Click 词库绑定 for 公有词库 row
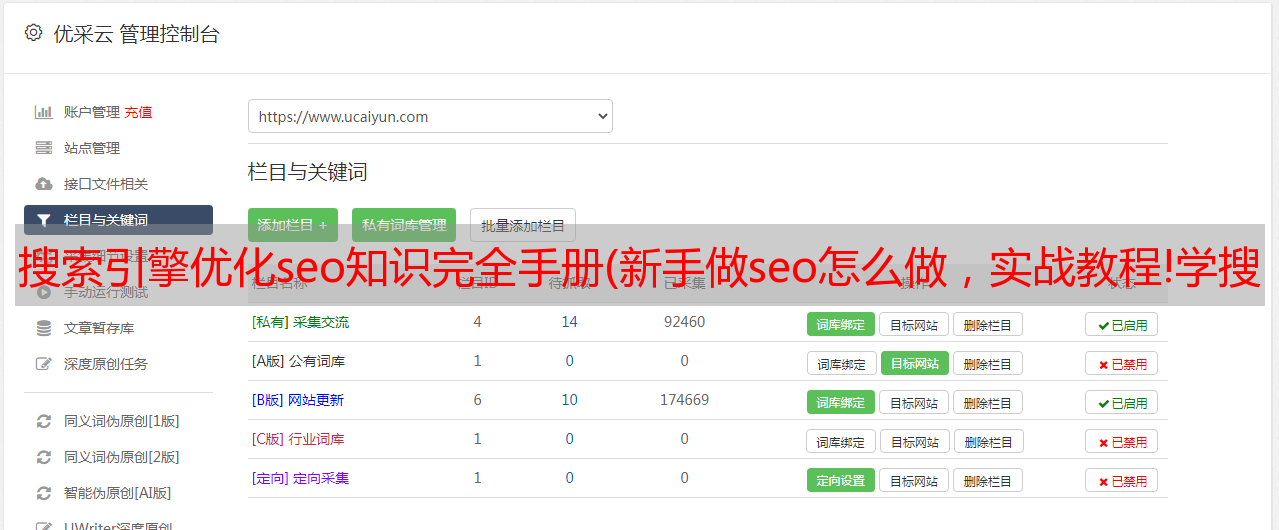Viewport: 1279px width, 530px height. point(842,363)
